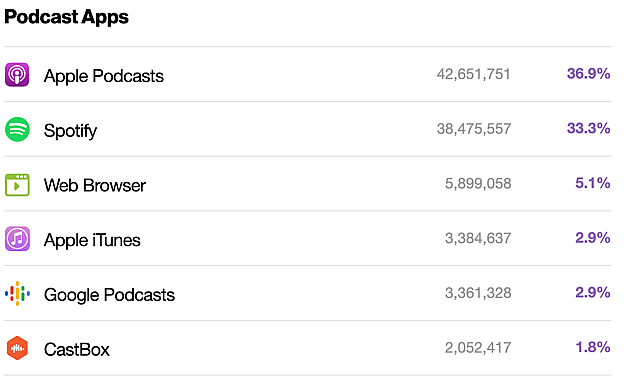Screen dimensions: 640x387
Task: Click the 42,651,751 download count
Action: [474, 74]
